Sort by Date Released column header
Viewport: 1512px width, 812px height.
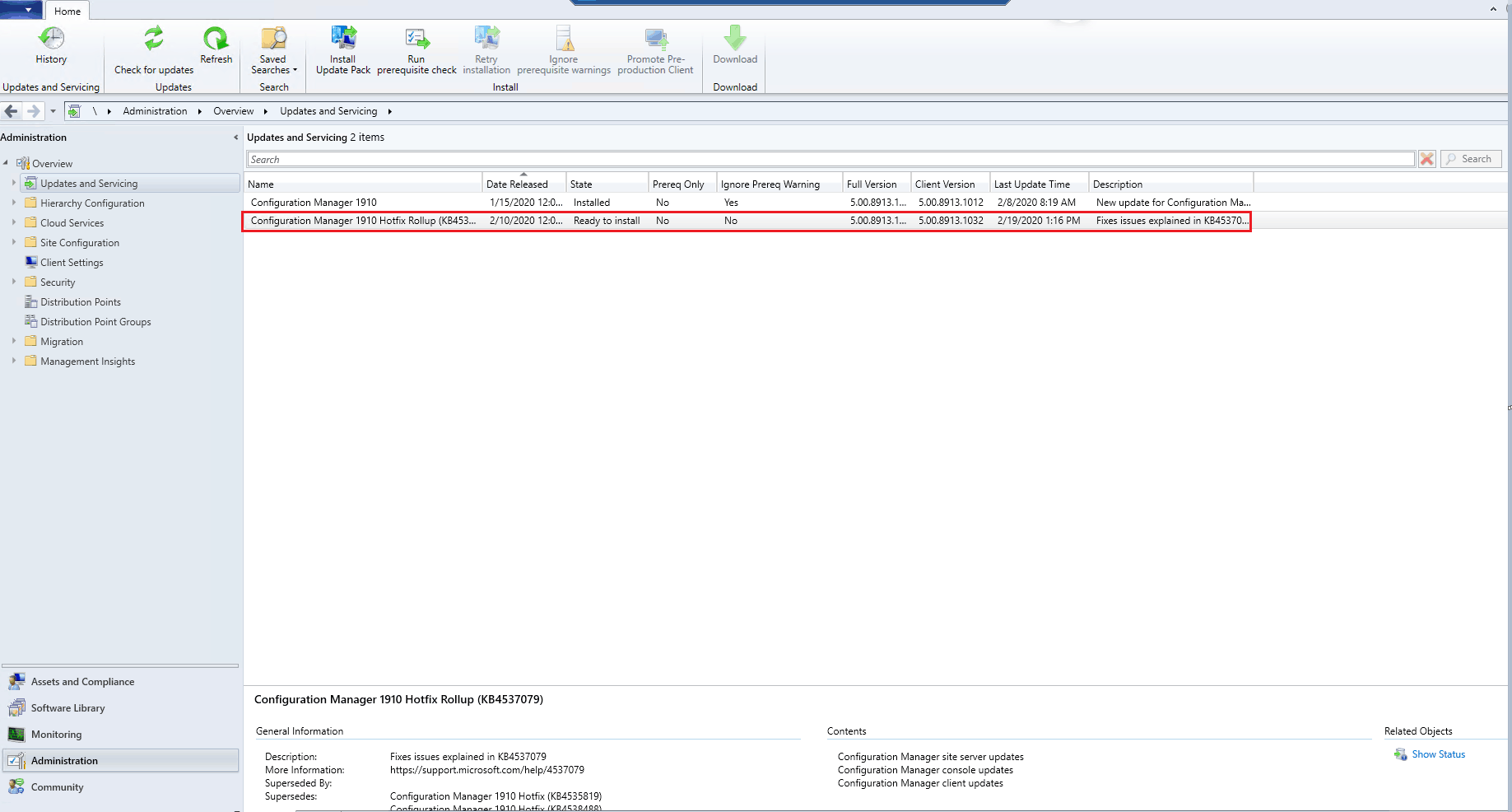click(x=524, y=184)
